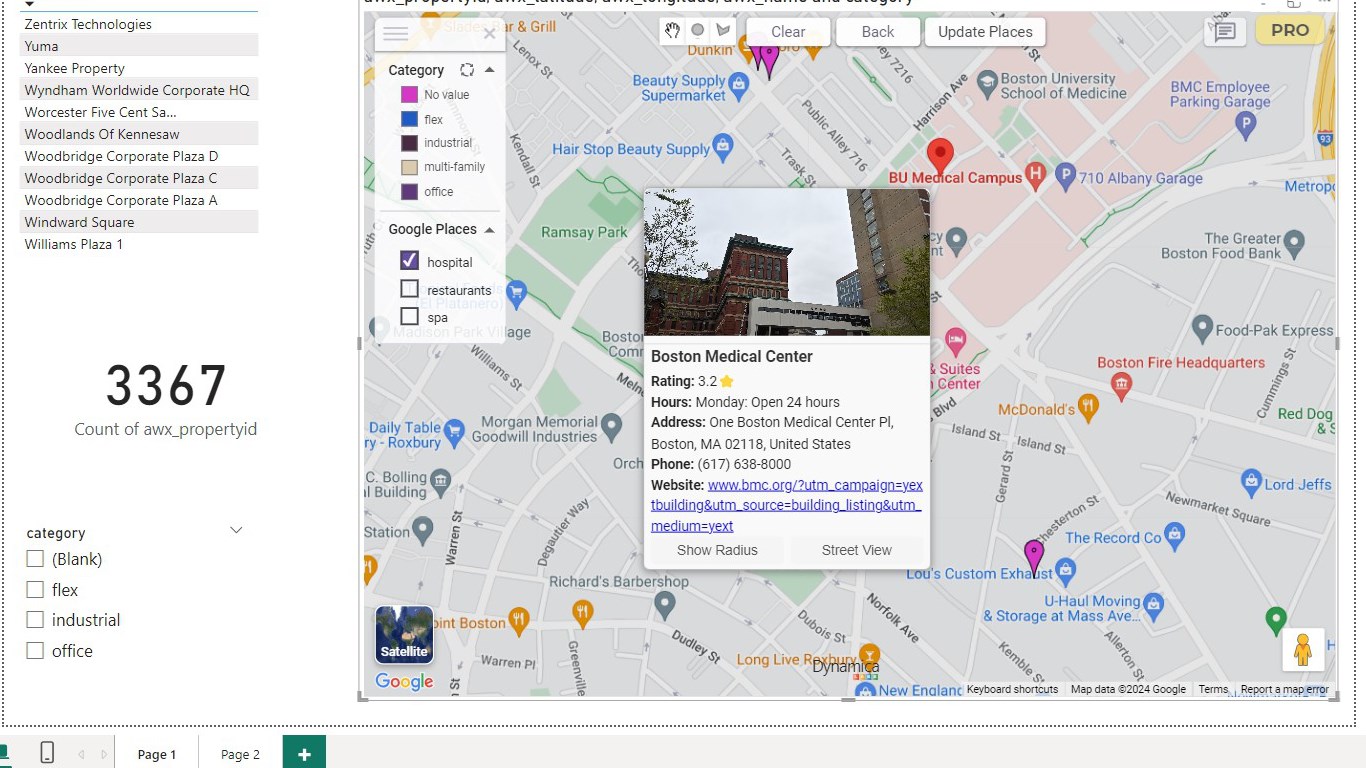Viewport: 1366px width, 768px height.
Task: Click the Boston Fire Headquarters icon
Action: [x=1121, y=383]
